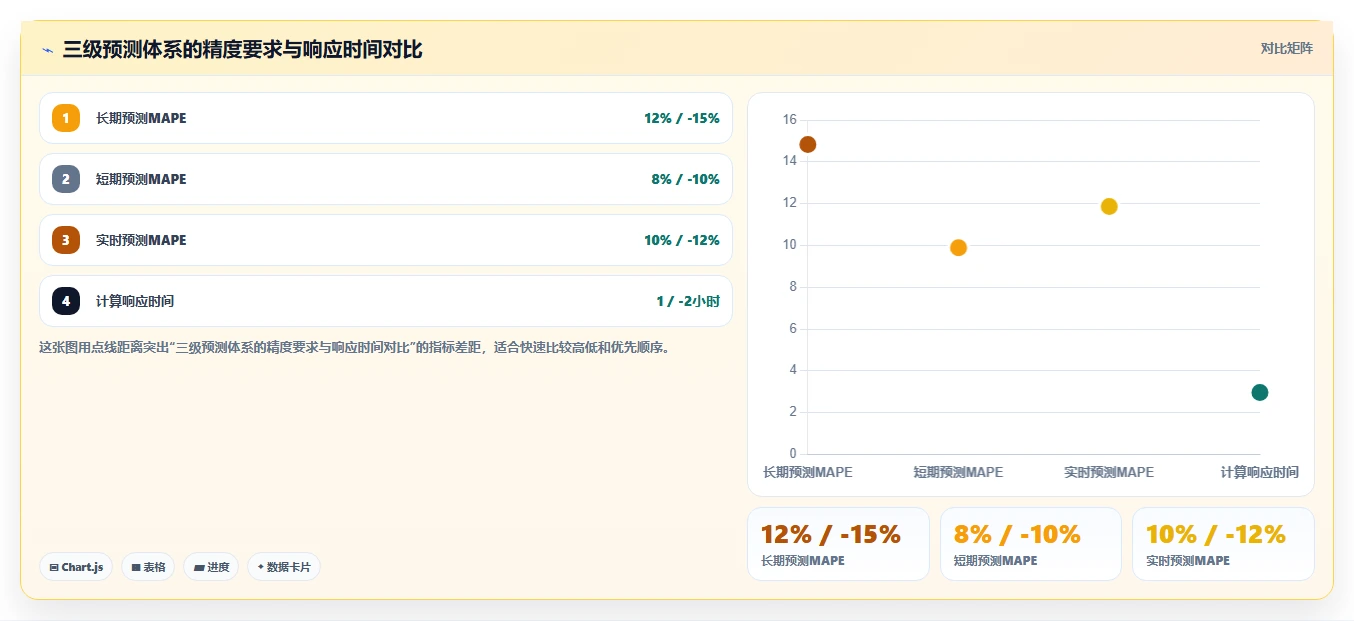
Task: Click the brown number 3 badge
Action: tap(66, 240)
